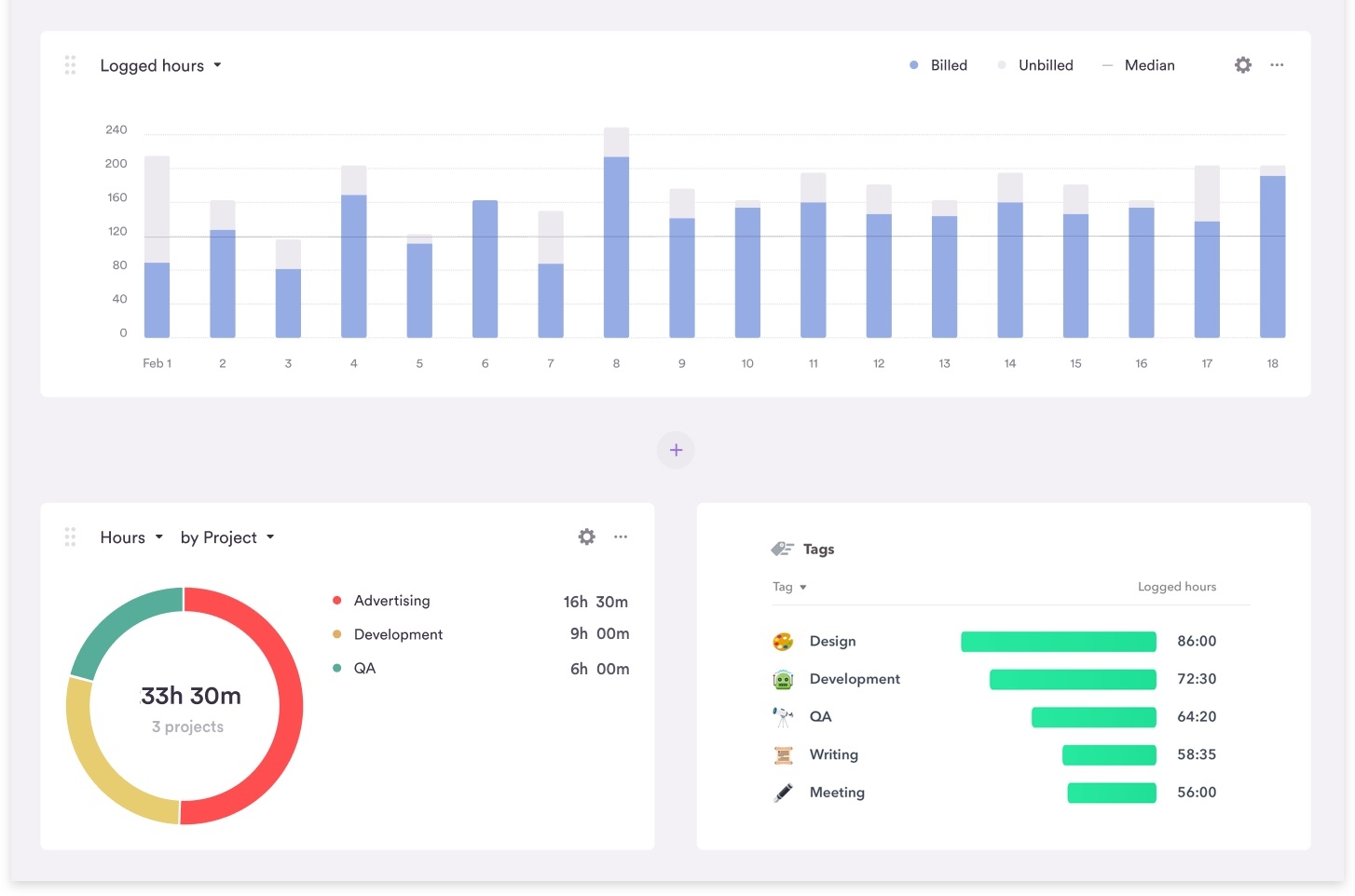Click the plus button to add a widget

676,450
